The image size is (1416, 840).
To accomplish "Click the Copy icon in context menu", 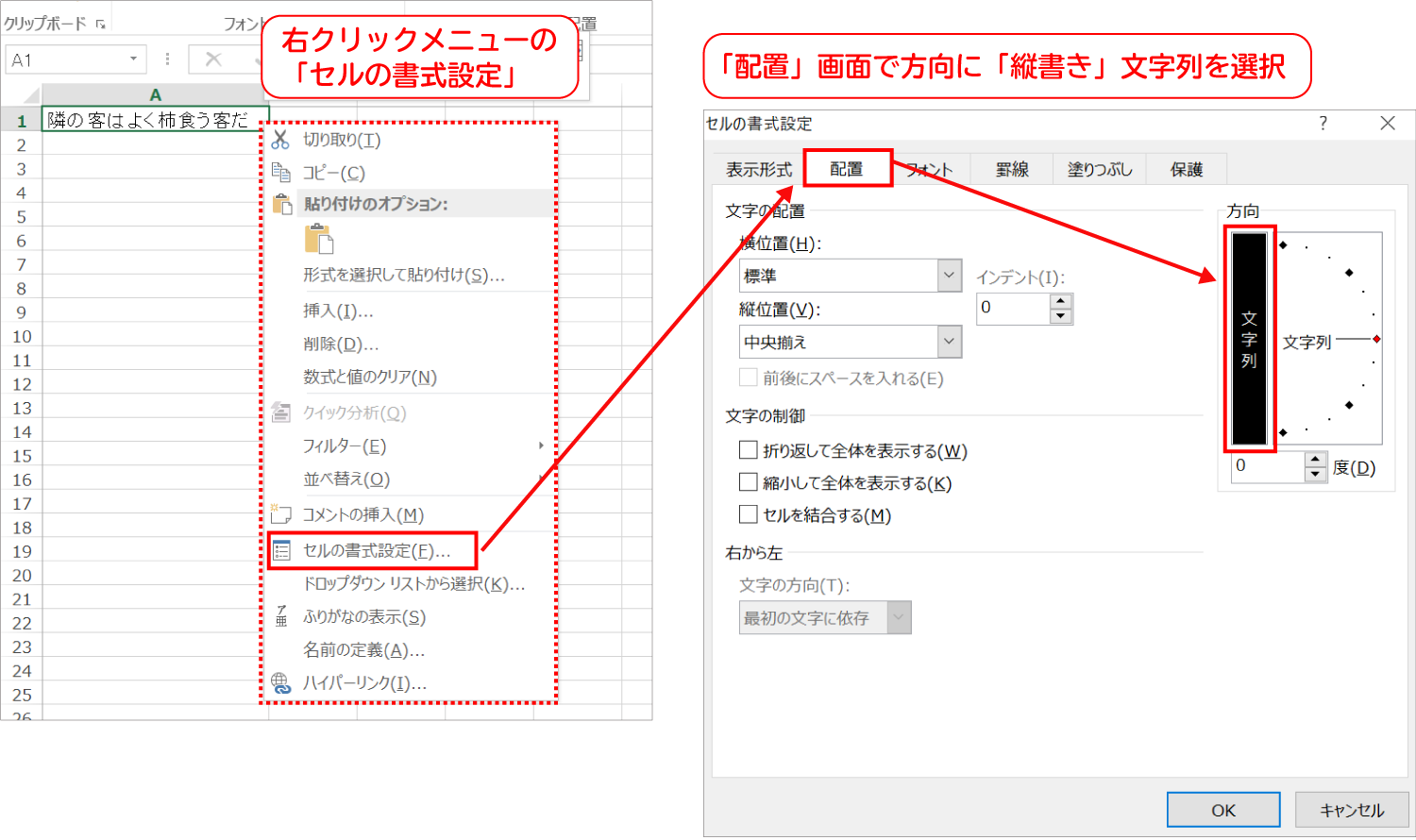I will pyautogui.click(x=280, y=172).
